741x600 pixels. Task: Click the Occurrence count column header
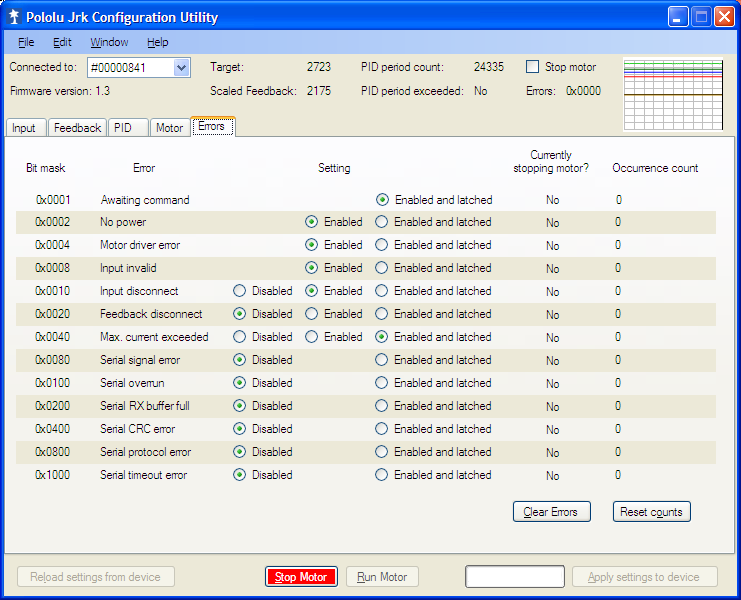655,168
